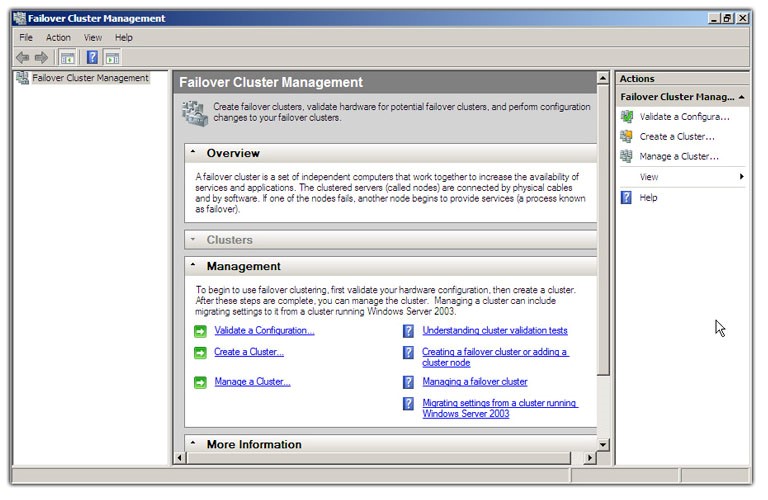Click green arrow icon beside Manage a Cluster link
The height and width of the screenshot is (500, 768).
coord(200,382)
